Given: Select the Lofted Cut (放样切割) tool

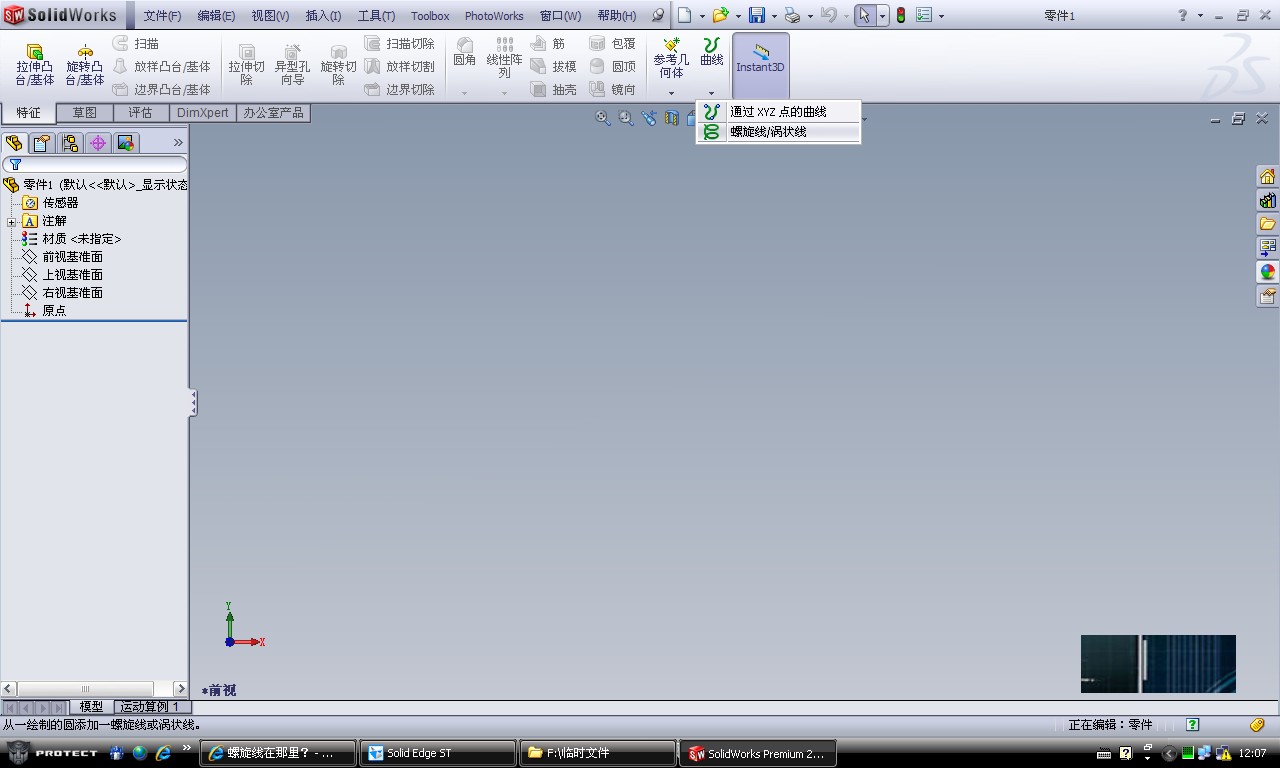Looking at the screenshot, I should pos(399,66).
